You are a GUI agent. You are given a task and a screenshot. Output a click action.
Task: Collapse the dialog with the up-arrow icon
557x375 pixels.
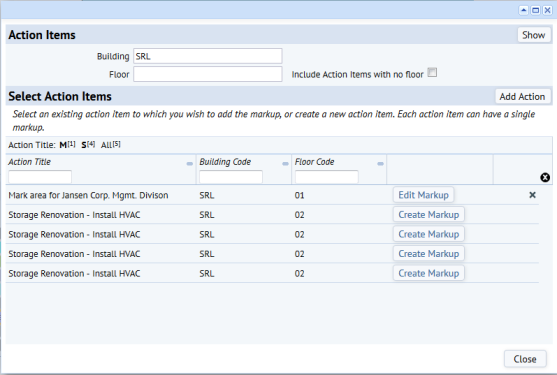523,10
